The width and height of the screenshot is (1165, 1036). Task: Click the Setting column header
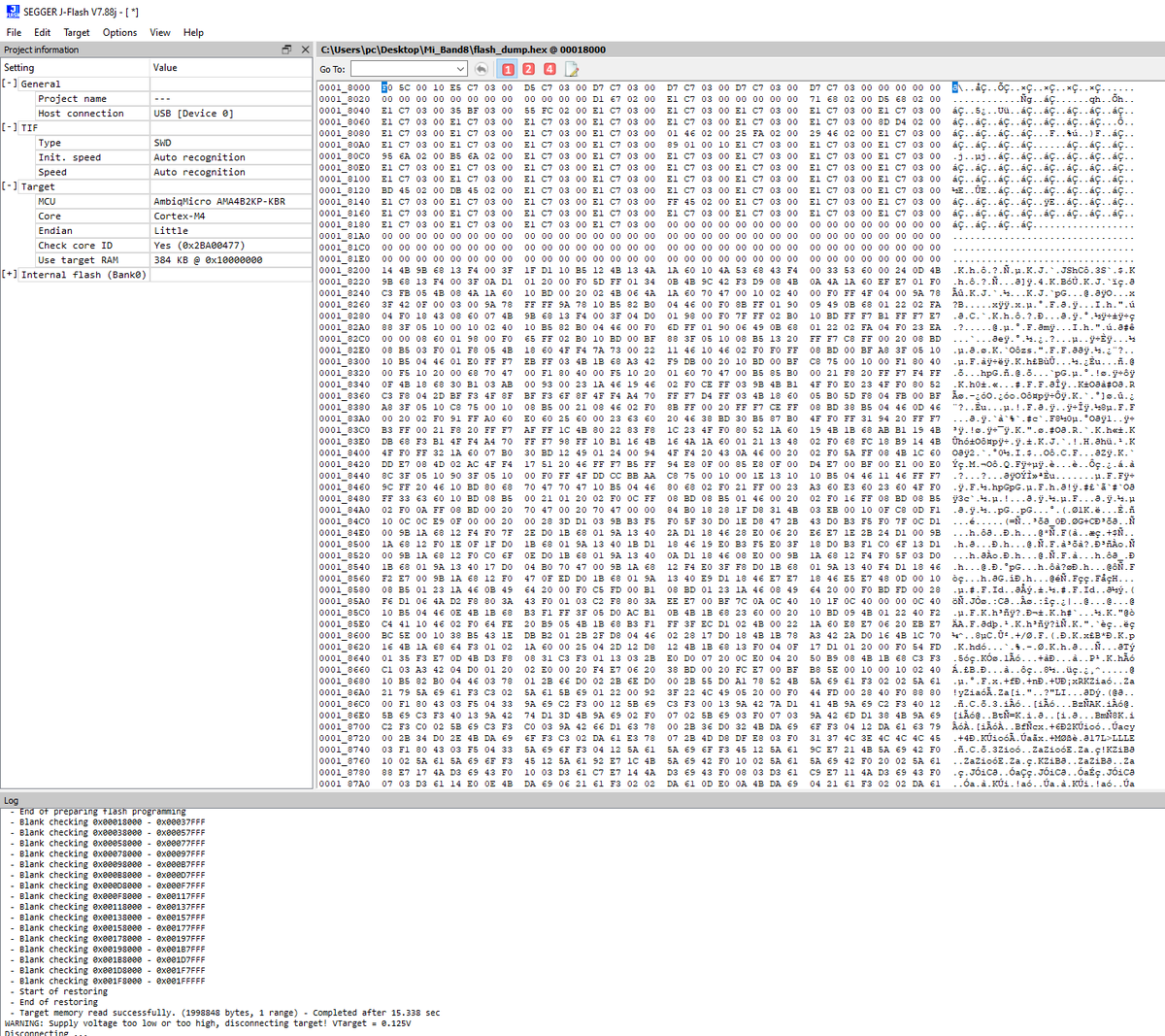pos(75,68)
